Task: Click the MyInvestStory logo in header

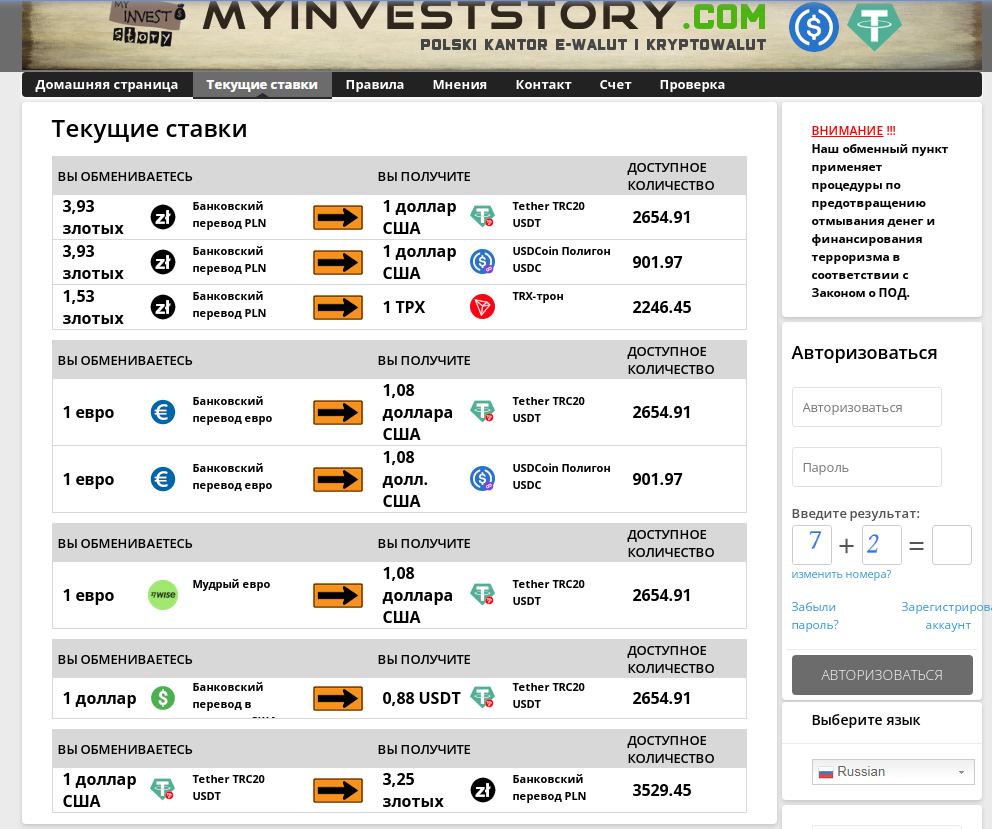Action: (149, 24)
